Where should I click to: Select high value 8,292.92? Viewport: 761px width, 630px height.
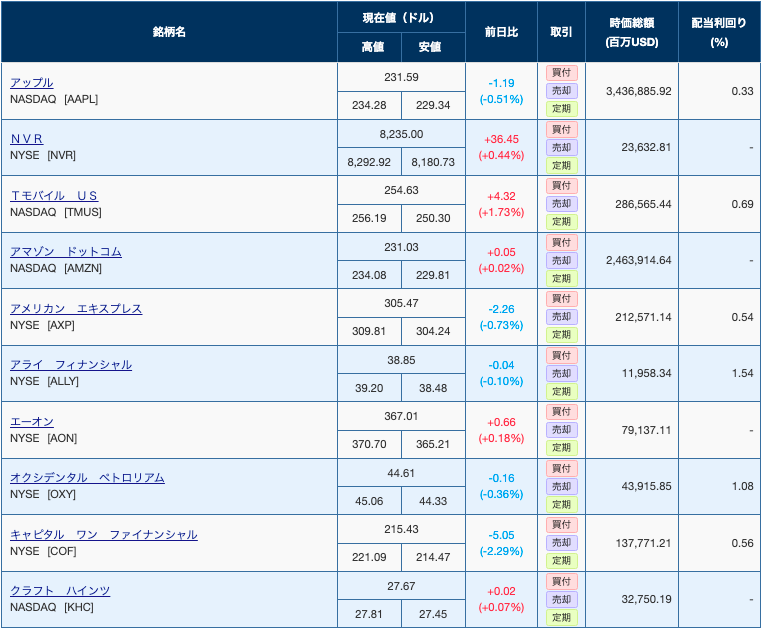click(369, 162)
